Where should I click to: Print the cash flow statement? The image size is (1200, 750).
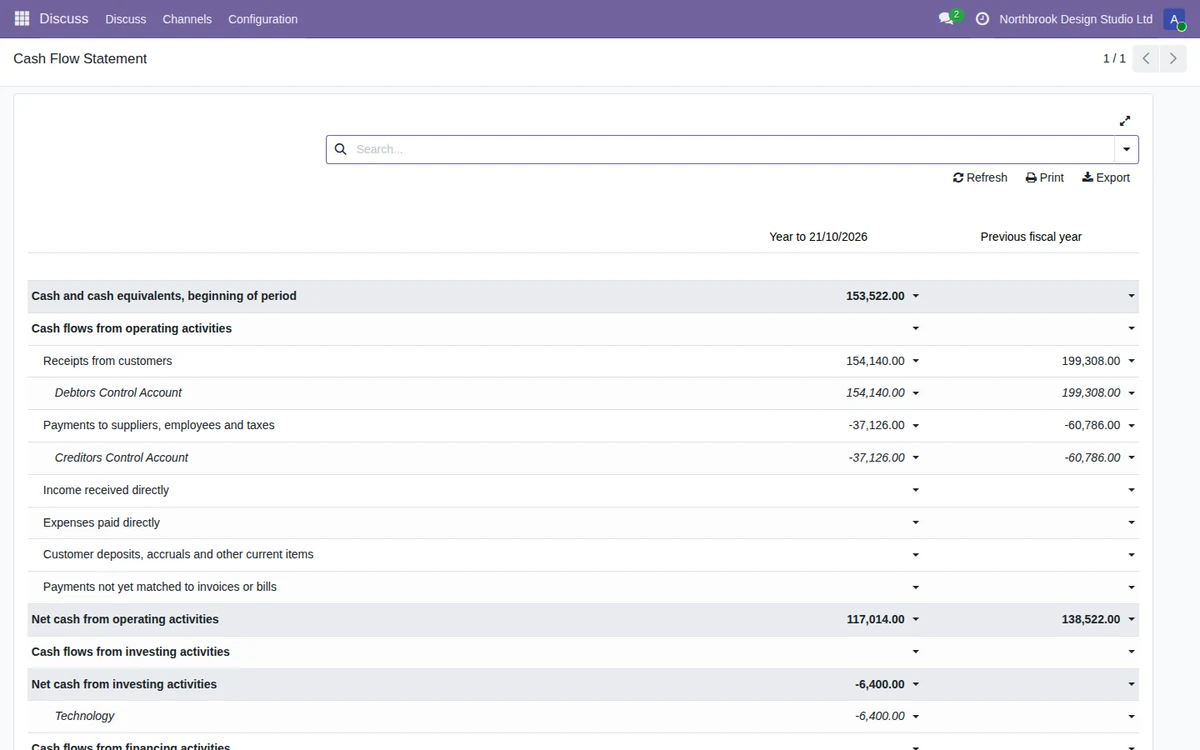pyautogui.click(x=1045, y=178)
